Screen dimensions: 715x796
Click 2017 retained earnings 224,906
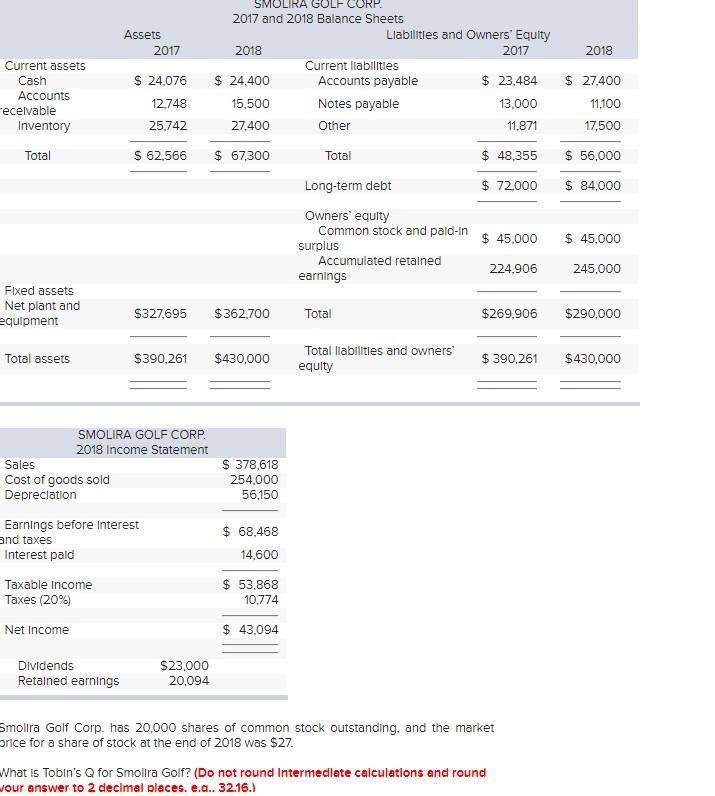513,269
